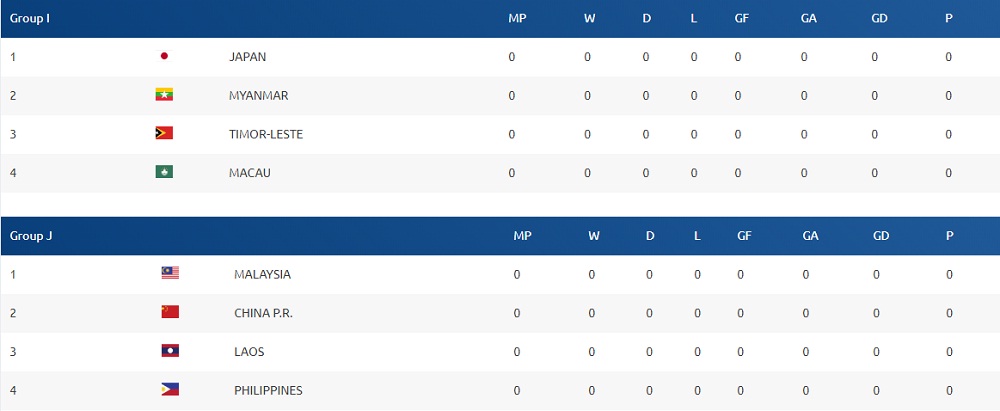Viewport: 1000px width, 411px height.
Task: Open the MALAYSIA team link
Action: pyautogui.click(x=262, y=274)
